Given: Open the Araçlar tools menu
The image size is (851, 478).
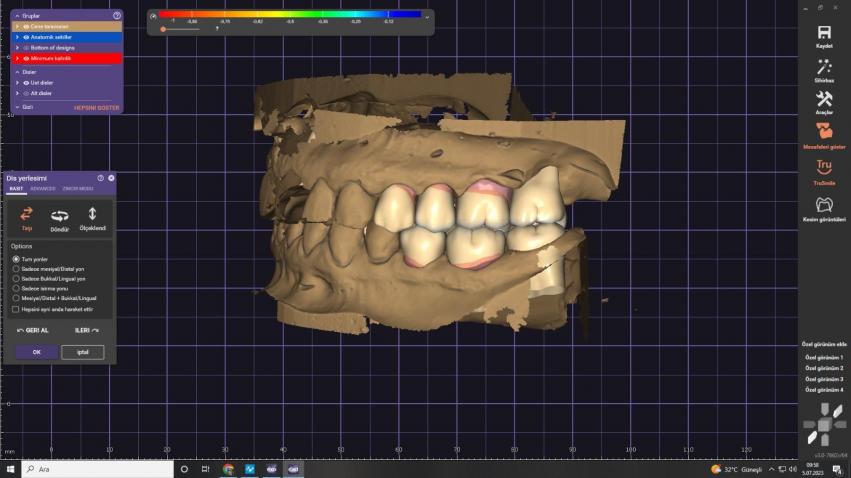Looking at the screenshot, I should pos(824,99).
